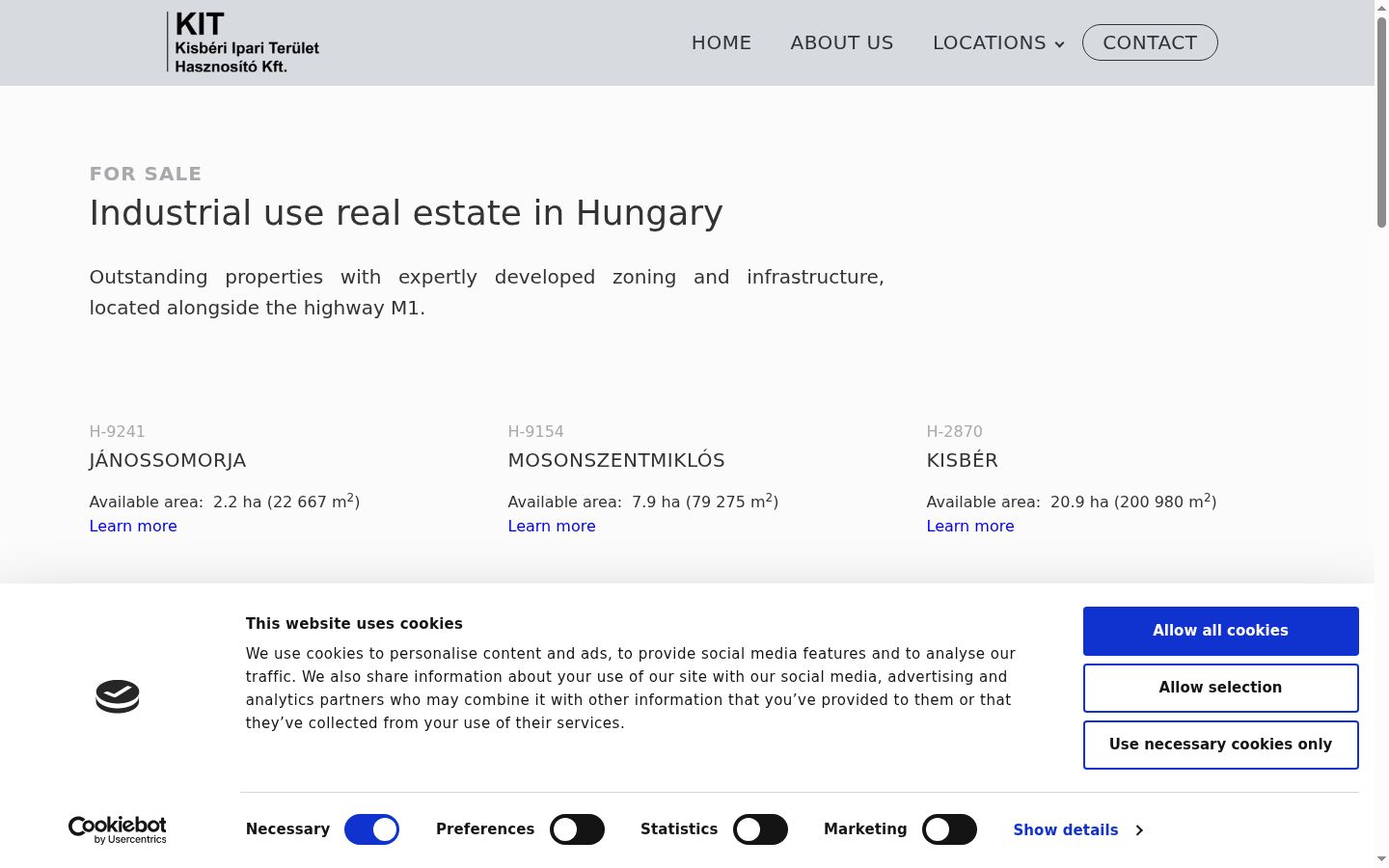
Task: Select Use necessary cookies only
Action: pos(1221,745)
